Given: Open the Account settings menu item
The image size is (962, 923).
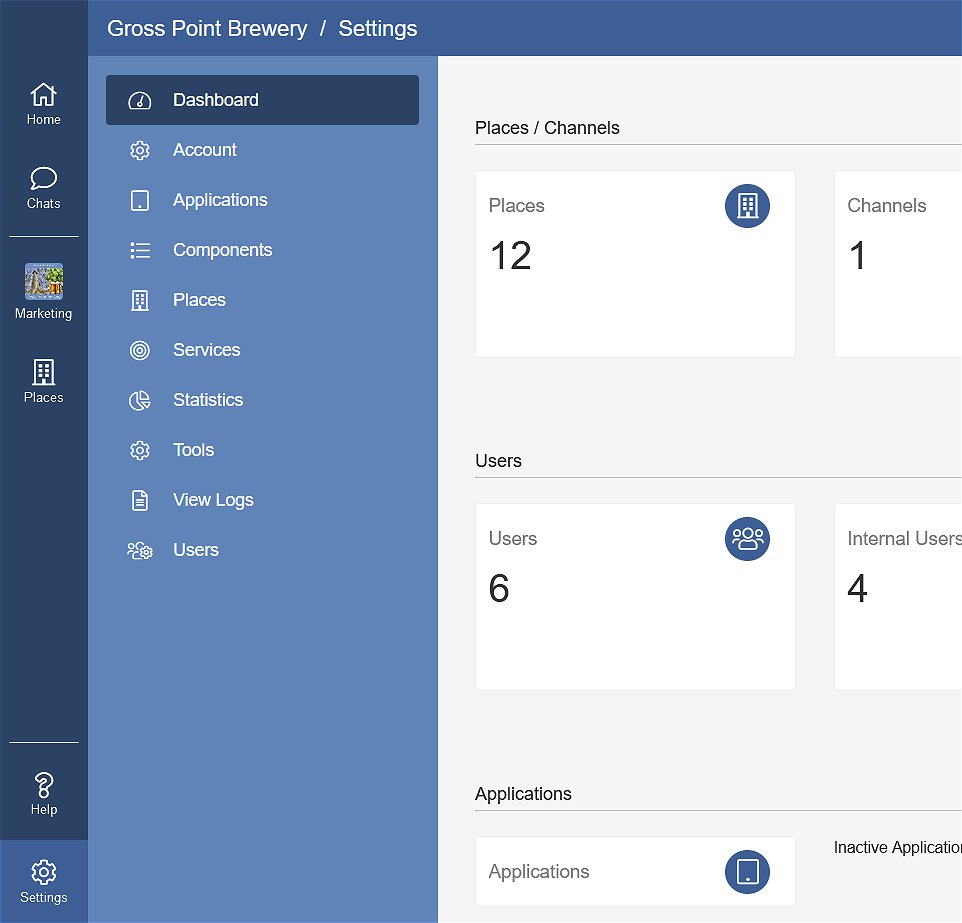Looking at the screenshot, I should [x=262, y=150].
